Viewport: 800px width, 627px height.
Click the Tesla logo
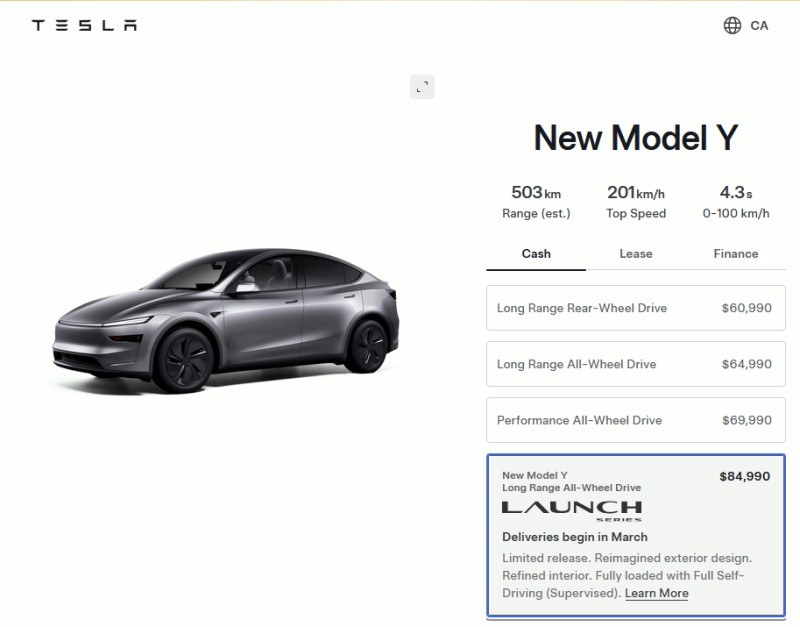[84, 25]
